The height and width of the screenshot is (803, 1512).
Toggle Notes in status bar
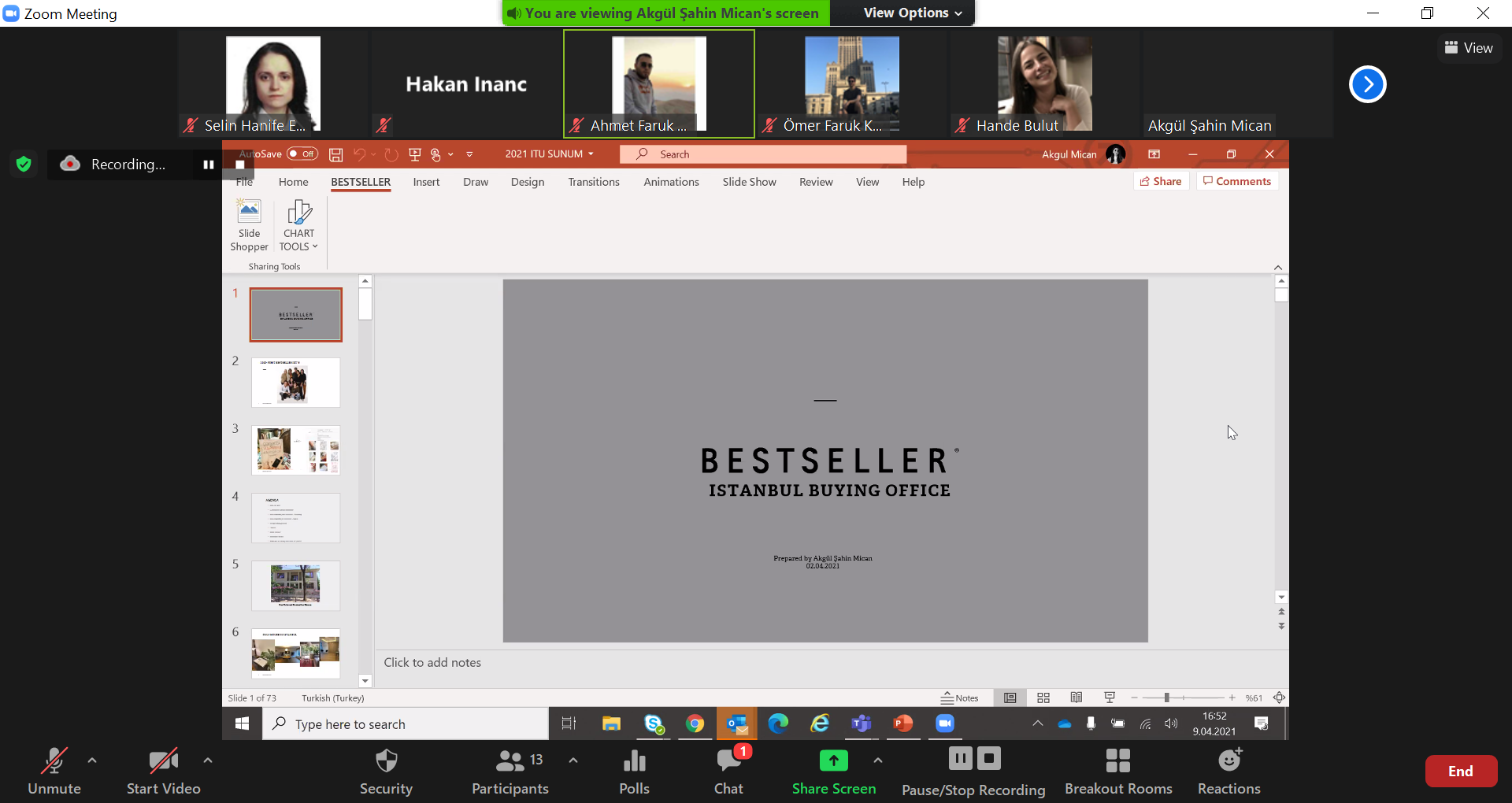pyautogui.click(x=959, y=698)
